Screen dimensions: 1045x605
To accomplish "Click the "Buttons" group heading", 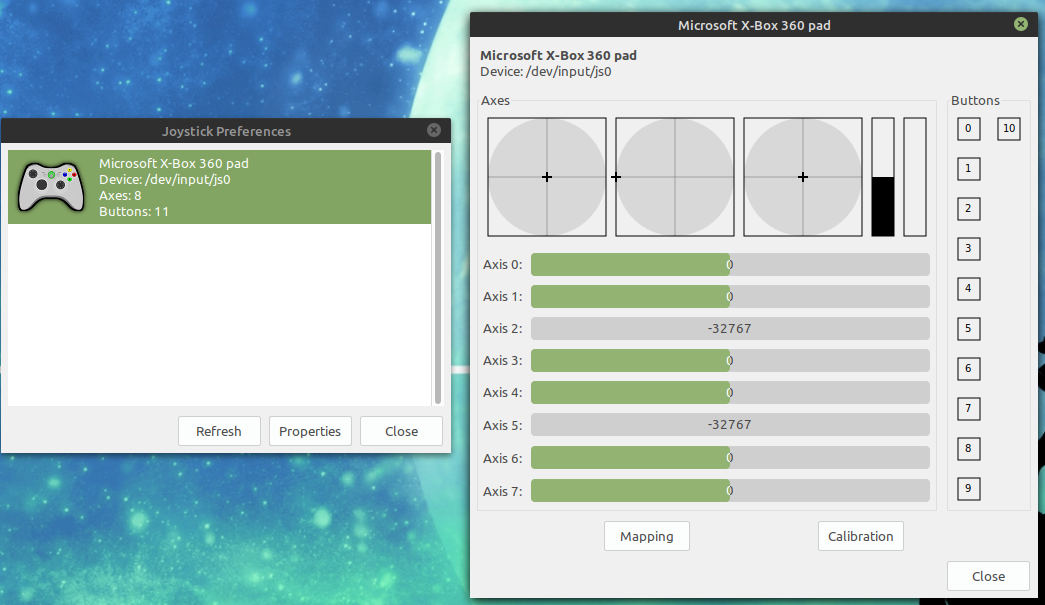I will [x=975, y=101].
